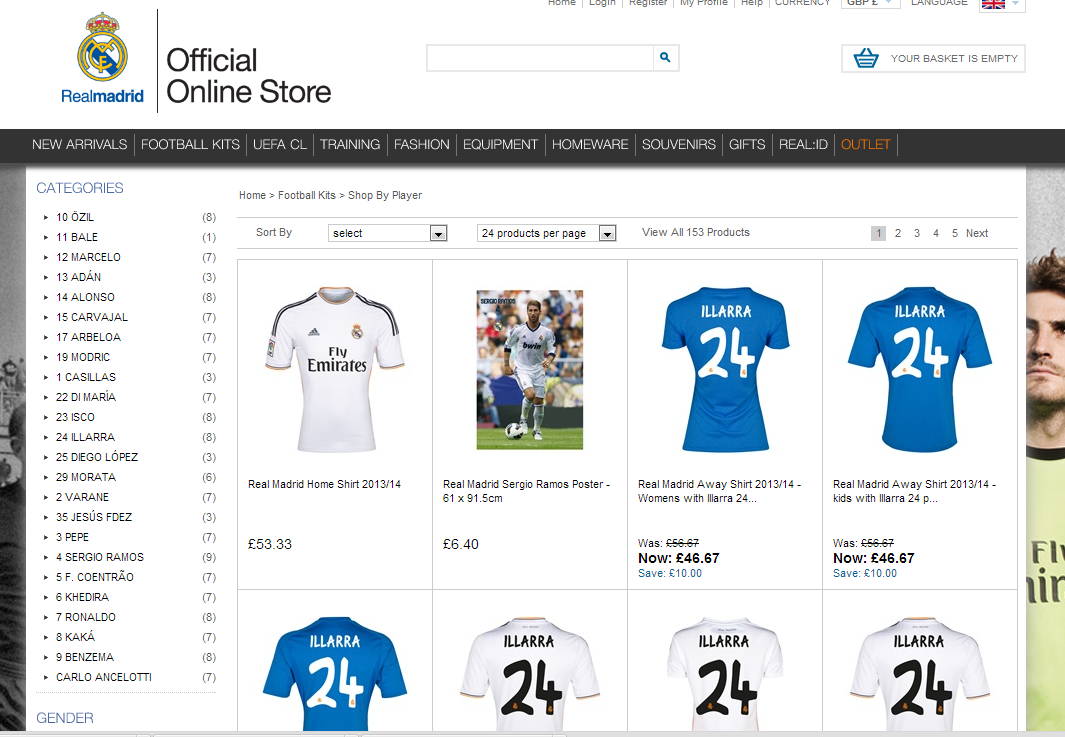Open the FOOTBALL KITS menu
This screenshot has width=1065, height=737.
(x=190, y=145)
